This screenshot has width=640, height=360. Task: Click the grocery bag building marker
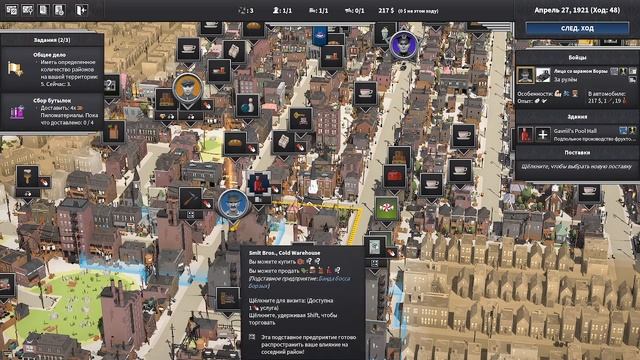[x=114, y=132]
